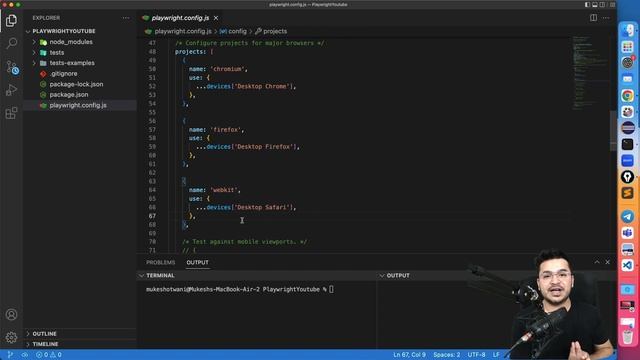Close the bottom panel
This screenshot has height=360, width=640.
[x=608, y=262]
